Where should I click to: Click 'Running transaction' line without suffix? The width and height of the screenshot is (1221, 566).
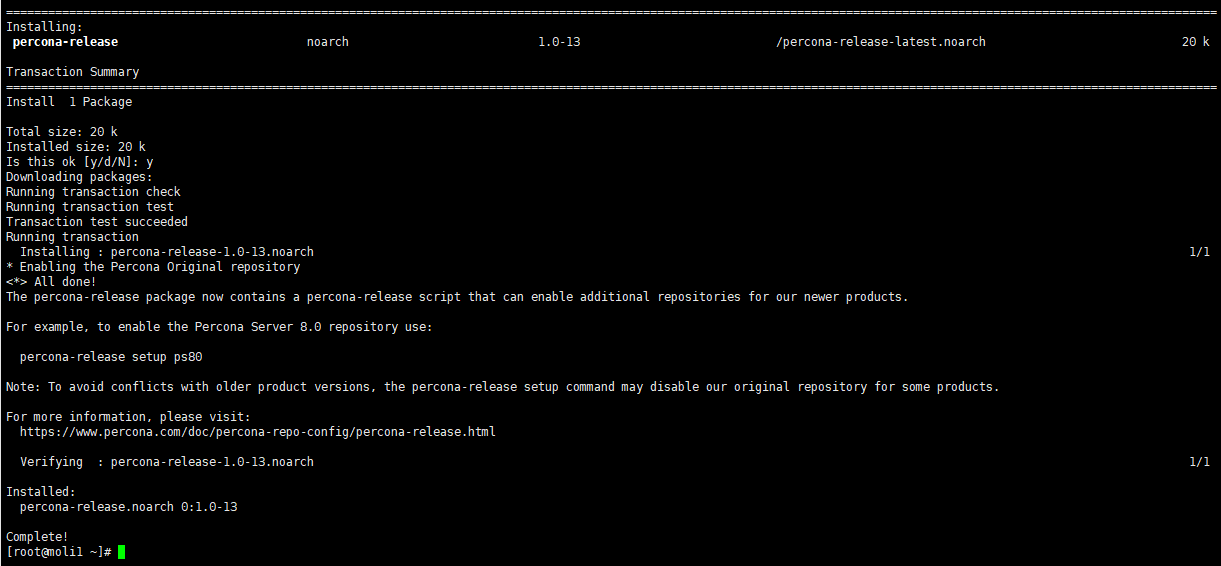tap(73, 237)
